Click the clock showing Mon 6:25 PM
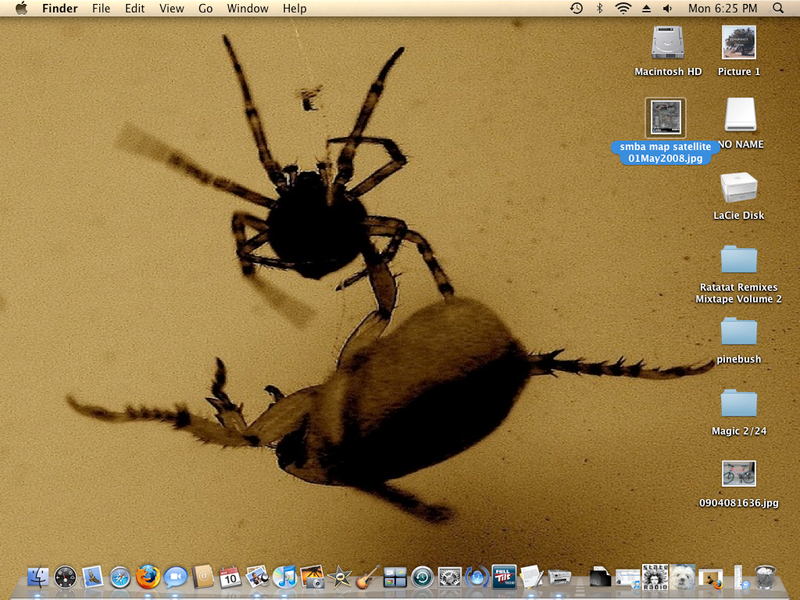The height and width of the screenshot is (600, 800). (x=722, y=8)
